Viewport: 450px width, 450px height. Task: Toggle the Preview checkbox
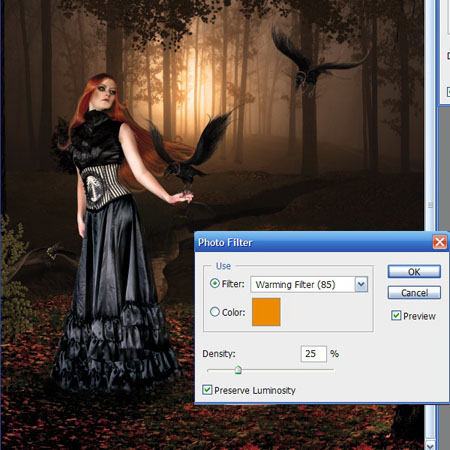click(396, 316)
